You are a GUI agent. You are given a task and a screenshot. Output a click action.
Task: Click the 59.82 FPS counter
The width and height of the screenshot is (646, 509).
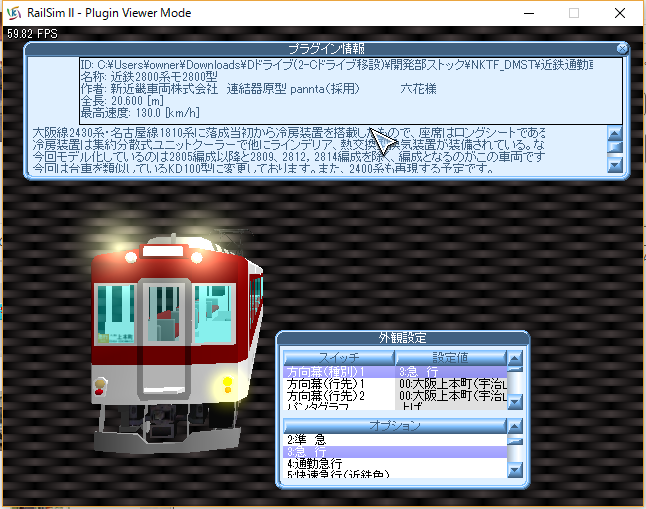pos(32,34)
